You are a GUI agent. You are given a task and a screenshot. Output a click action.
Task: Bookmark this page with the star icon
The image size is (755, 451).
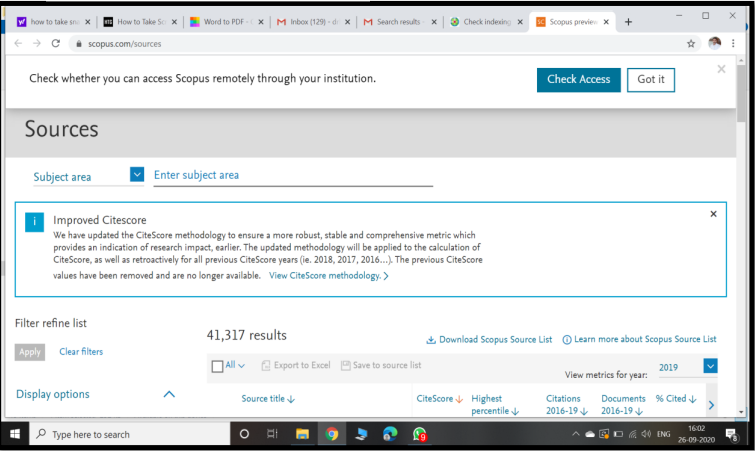(x=690, y=44)
